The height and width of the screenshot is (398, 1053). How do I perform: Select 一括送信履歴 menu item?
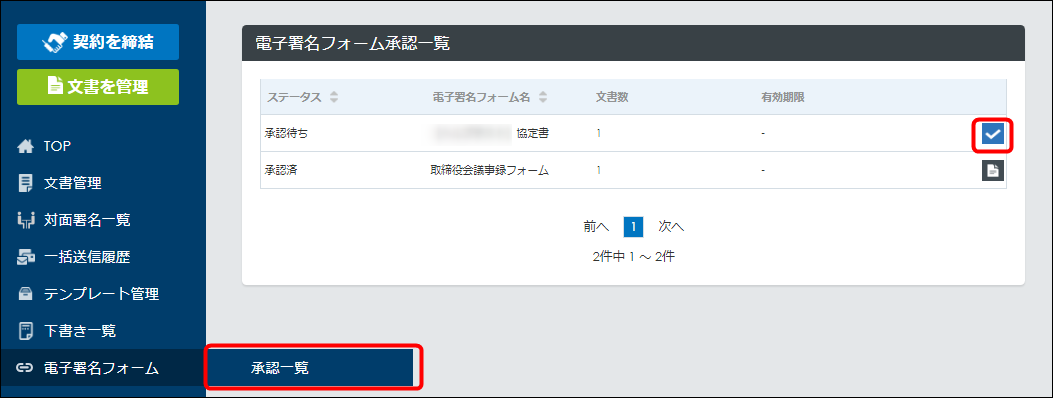click(x=87, y=256)
